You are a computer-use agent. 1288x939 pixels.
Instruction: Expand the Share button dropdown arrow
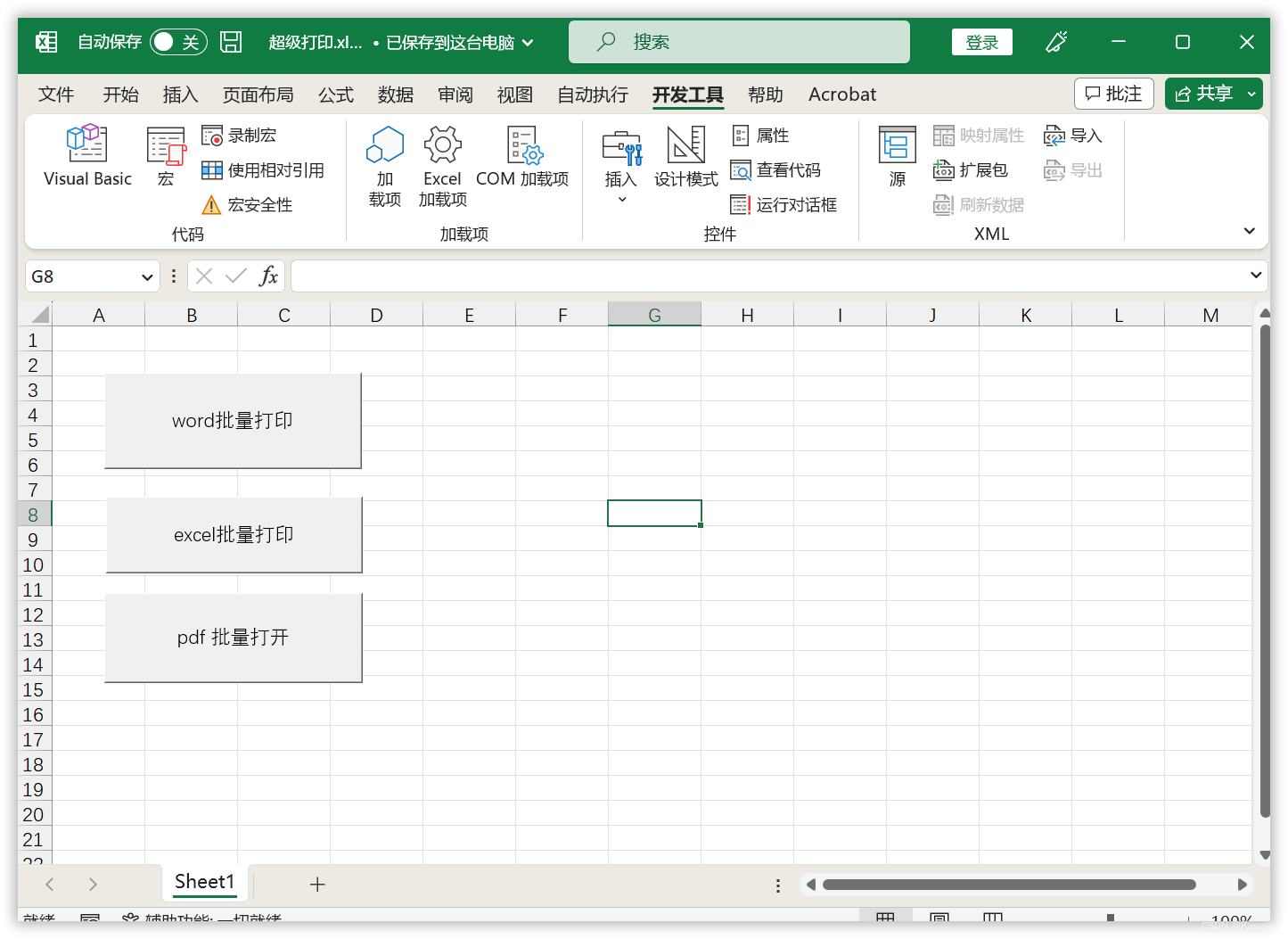(x=1251, y=94)
